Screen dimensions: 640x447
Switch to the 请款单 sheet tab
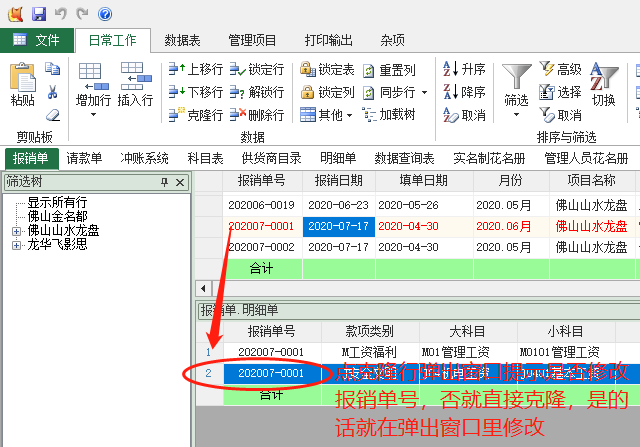pos(84,158)
